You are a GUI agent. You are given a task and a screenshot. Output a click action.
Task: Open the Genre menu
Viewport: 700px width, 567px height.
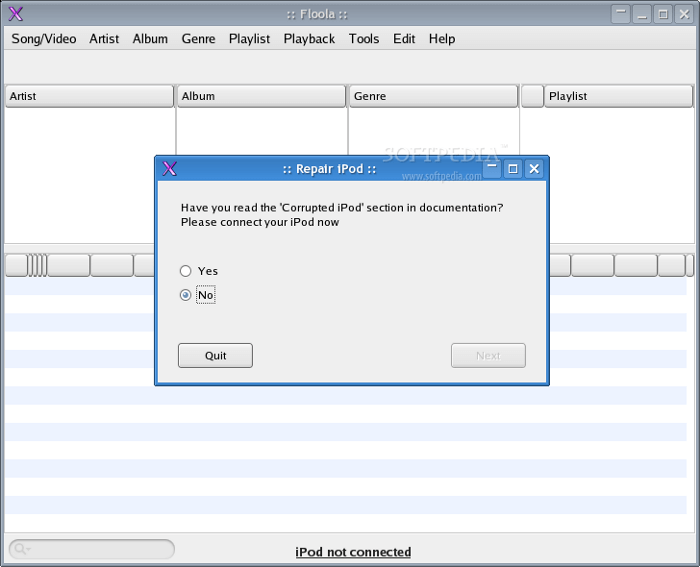[x=198, y=39]
